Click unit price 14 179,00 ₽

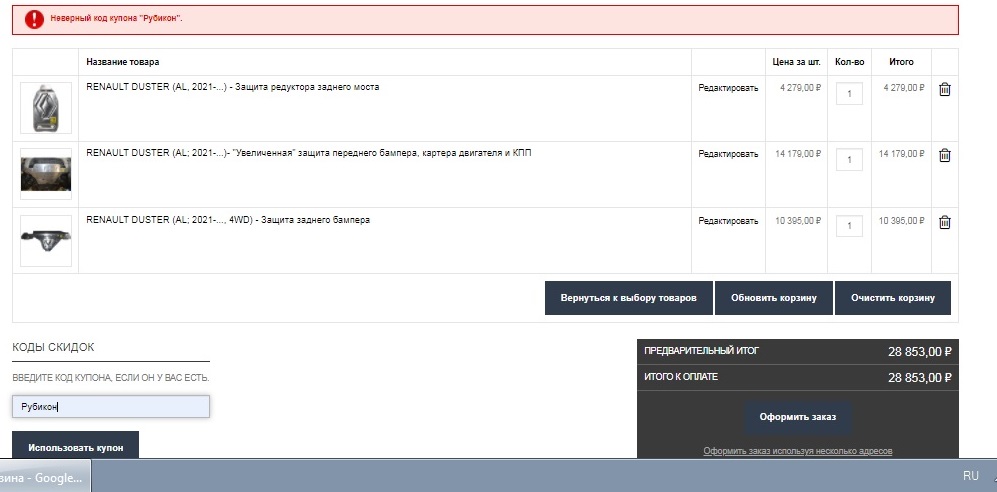pyautogui.click(x=798, y=154)
